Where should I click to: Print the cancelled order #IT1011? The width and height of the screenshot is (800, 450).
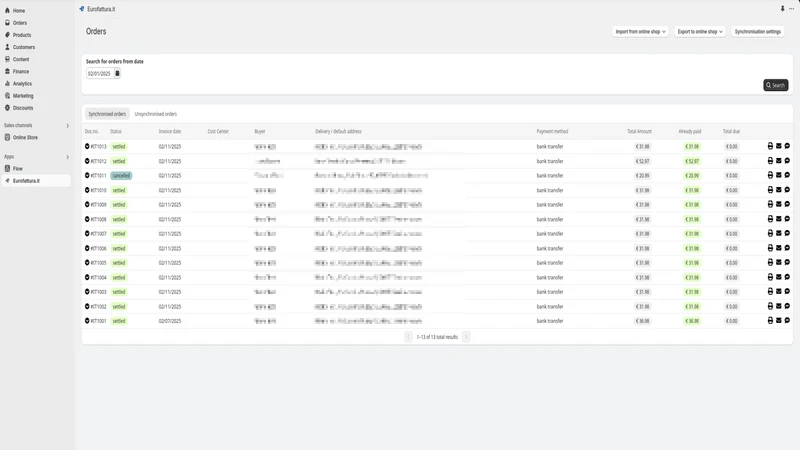point(770,175)
